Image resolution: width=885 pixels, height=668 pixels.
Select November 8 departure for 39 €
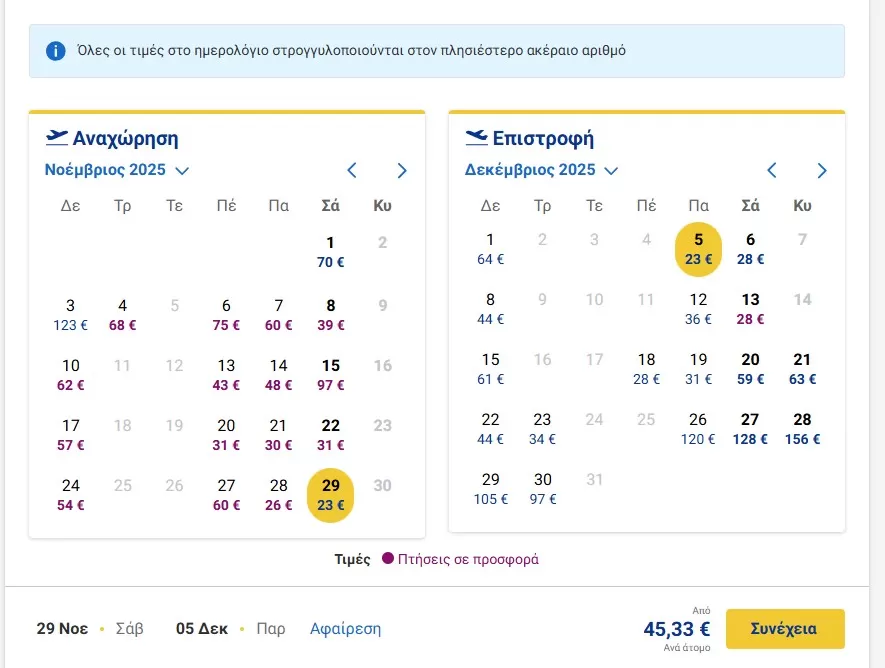click(331, 314)
